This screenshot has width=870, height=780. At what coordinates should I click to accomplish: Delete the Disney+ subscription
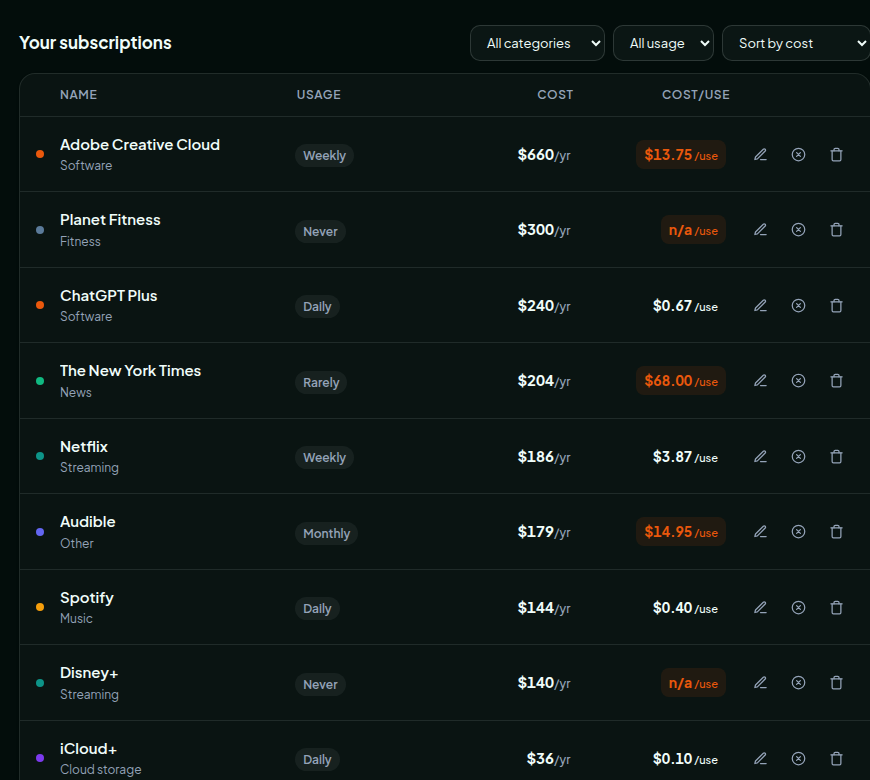click(836, 683)
